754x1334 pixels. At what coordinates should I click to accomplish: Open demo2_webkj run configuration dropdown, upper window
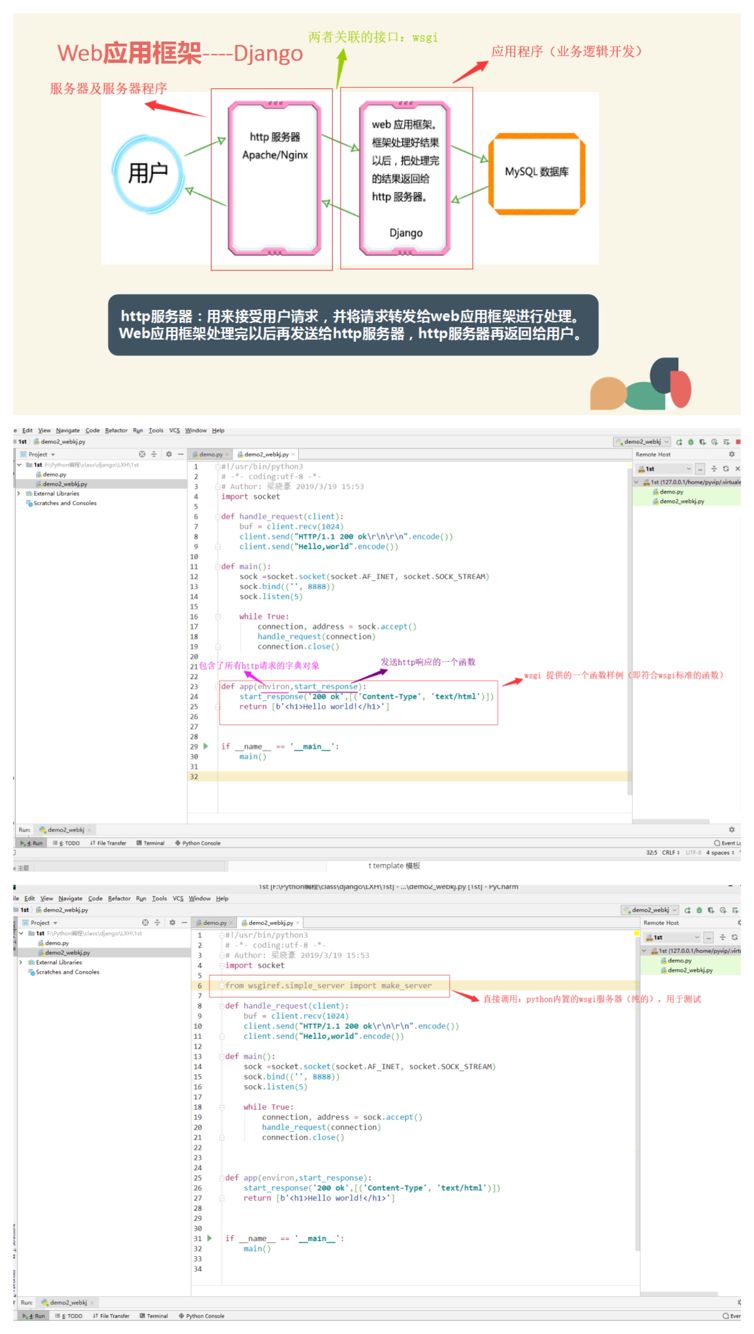coord(643,441)
